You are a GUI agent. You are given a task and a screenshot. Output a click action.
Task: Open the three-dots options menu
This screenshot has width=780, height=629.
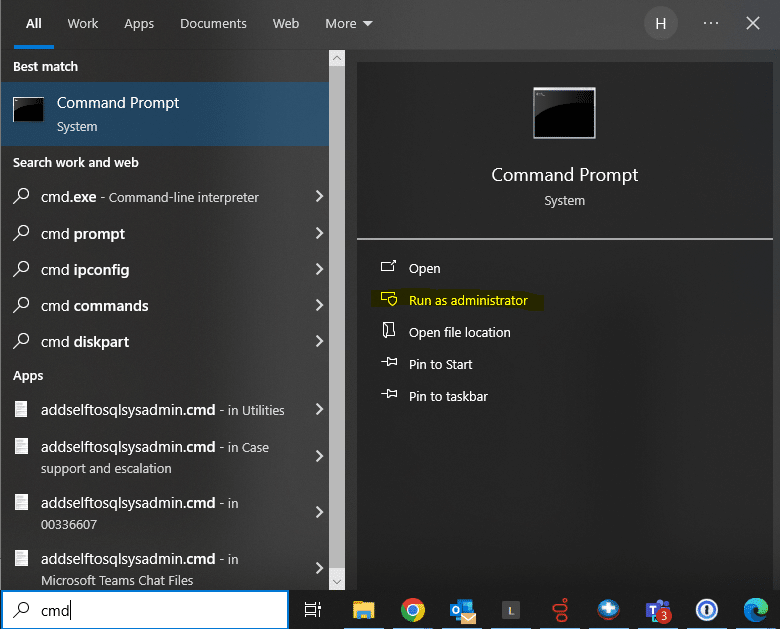(x=711, y=23)
